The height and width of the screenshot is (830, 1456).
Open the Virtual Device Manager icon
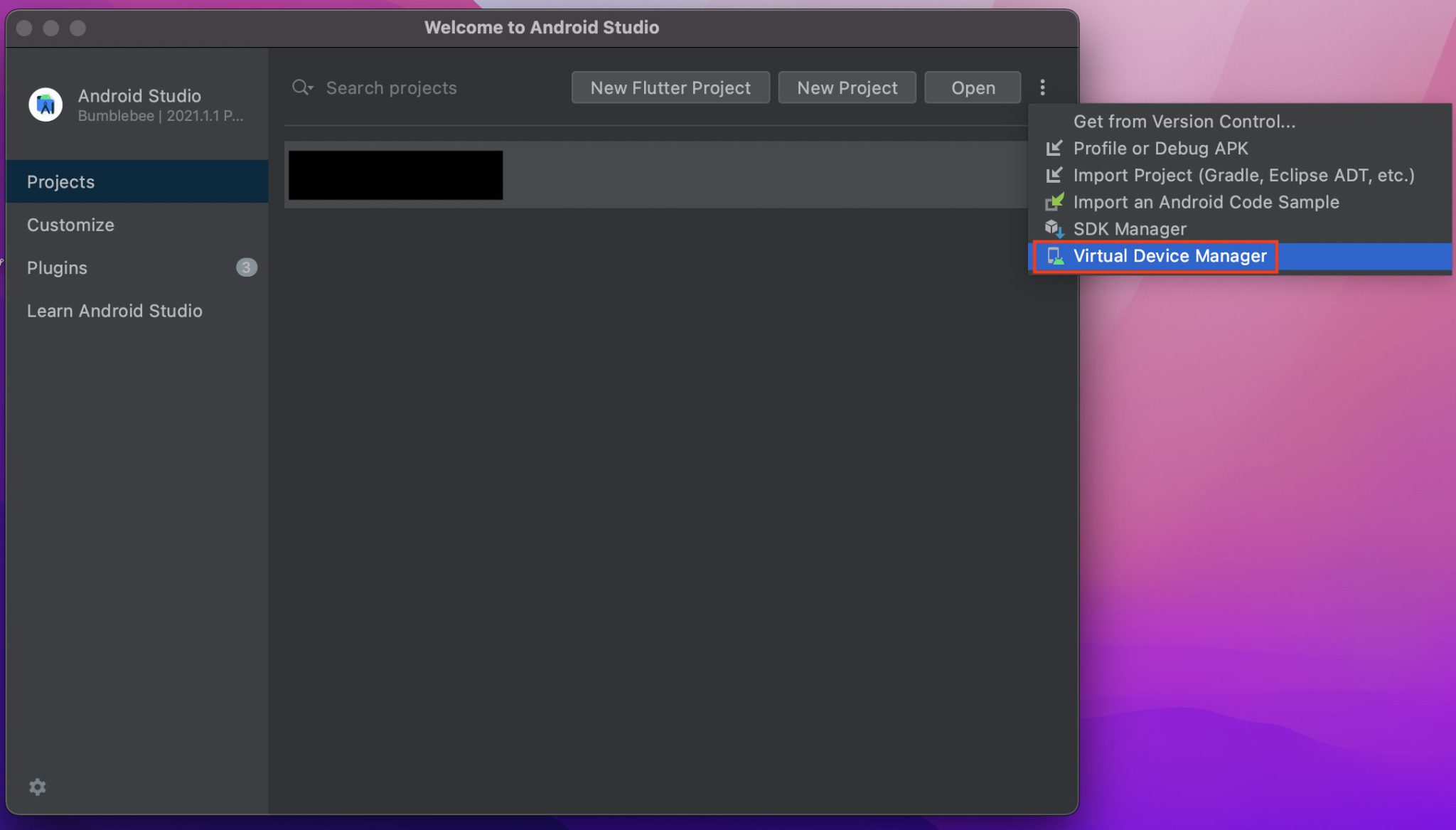(1054, 256)
